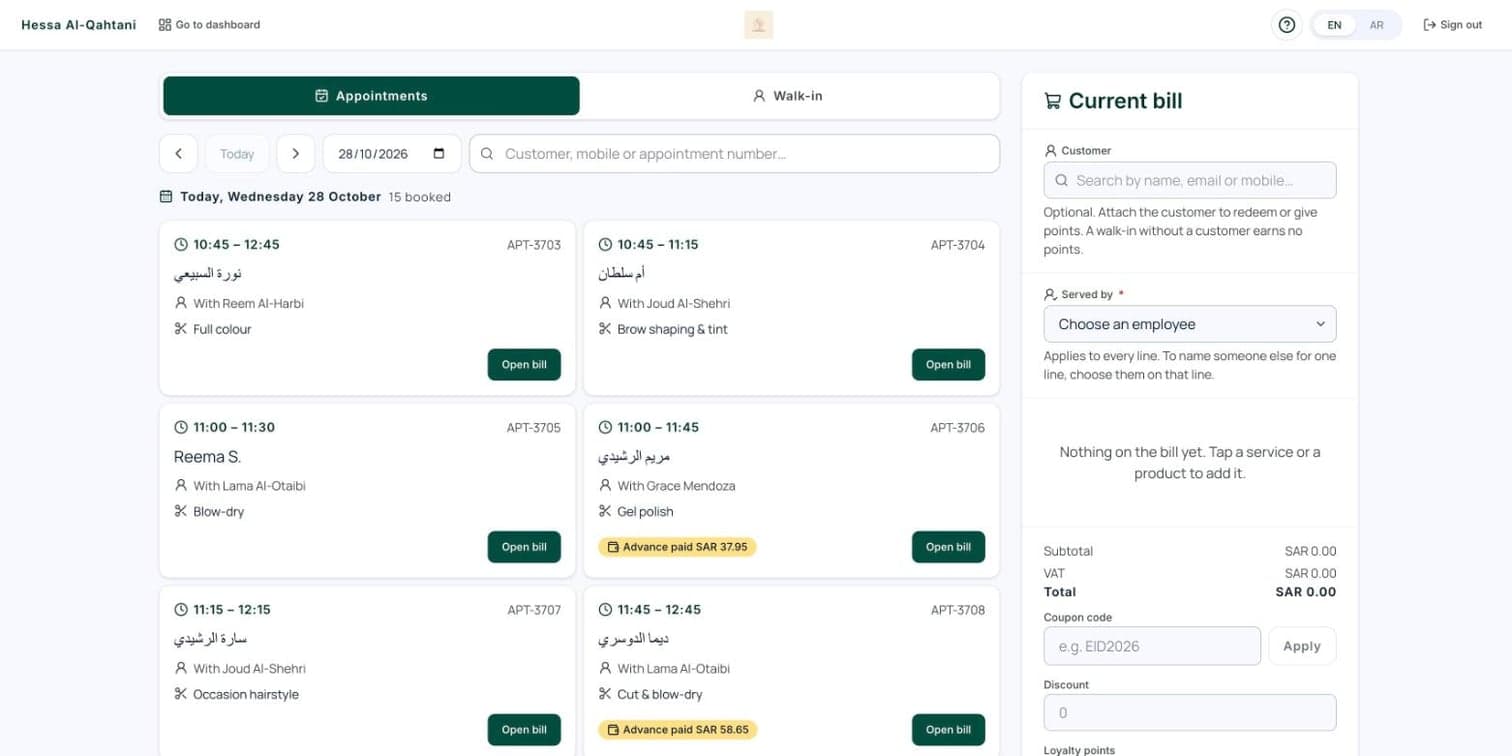Screen dimensions: 1512x756
Task: Switch to the Appointments tab
Action: point(371,96)
